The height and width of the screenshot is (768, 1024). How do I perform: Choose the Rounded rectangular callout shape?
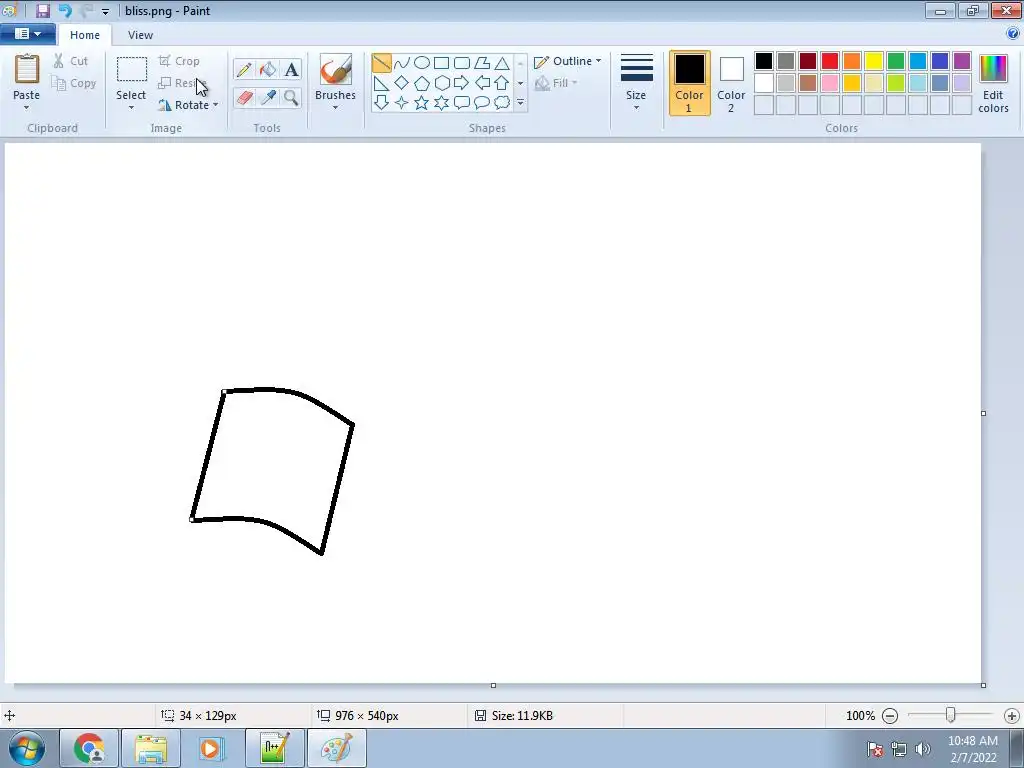point(462,103)
